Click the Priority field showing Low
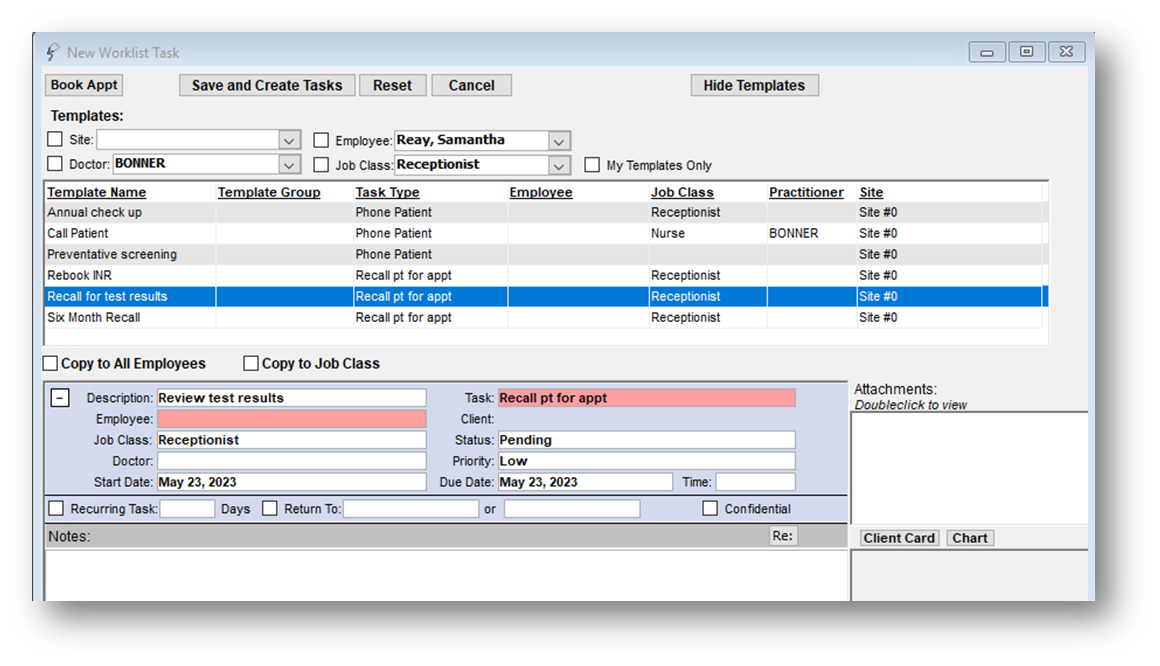 point(647,461)
